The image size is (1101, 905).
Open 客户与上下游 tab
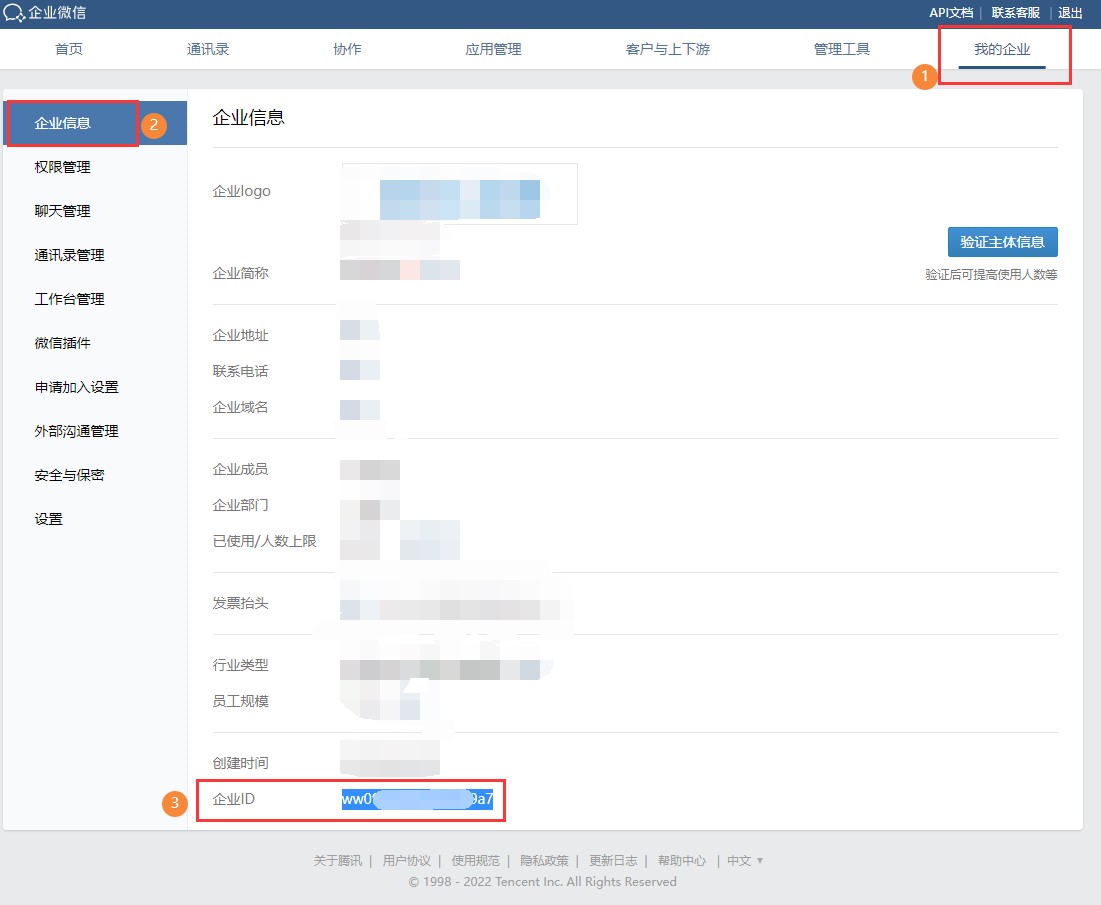pyautogui.click(x=667, y=49)
